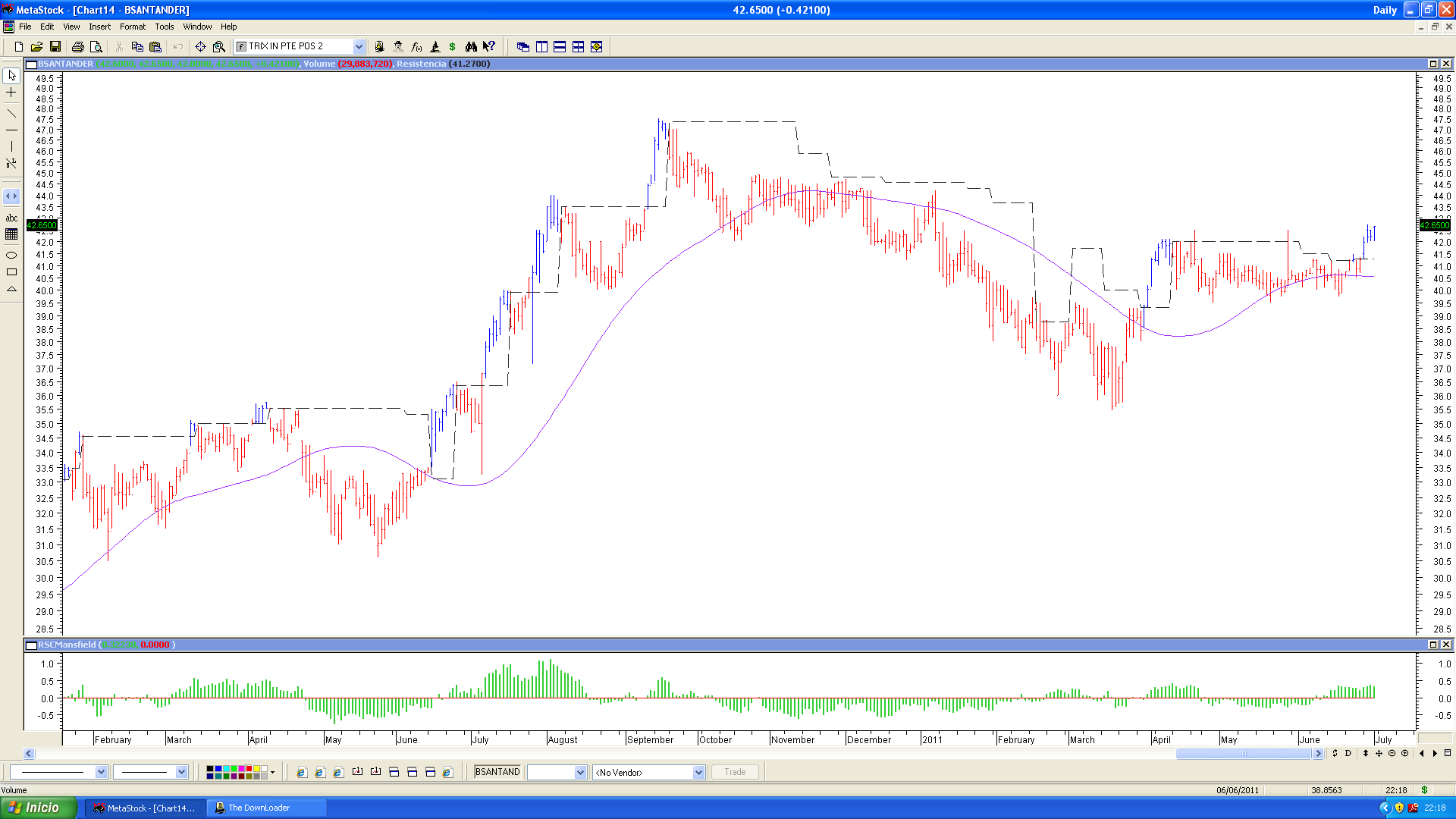Open the System Tester icon
The width and height of the screenshot is (1456, 819).
click(x=435, y=46)
